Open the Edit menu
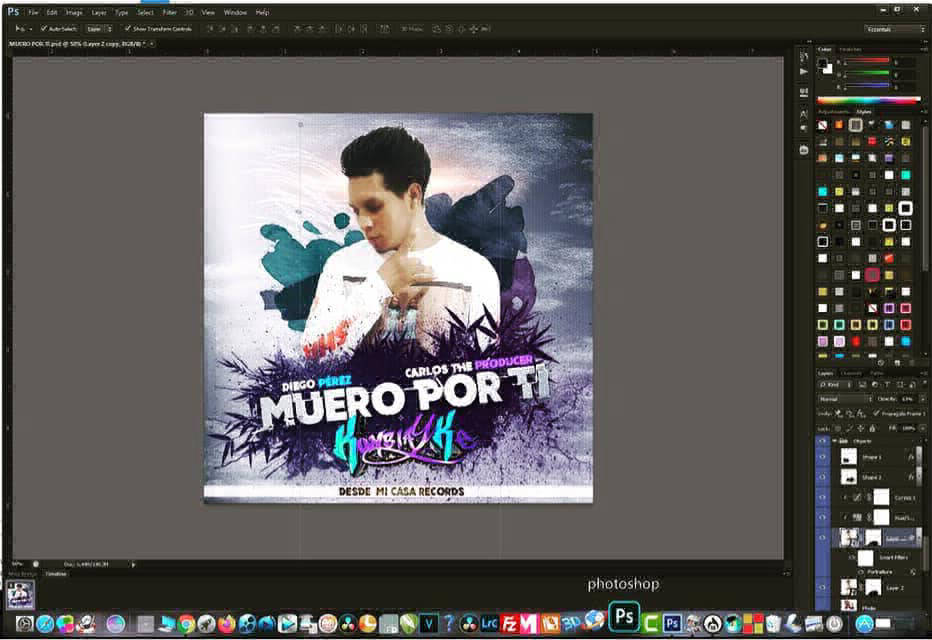The image size is (932, 640). click(x=52, y=12)
